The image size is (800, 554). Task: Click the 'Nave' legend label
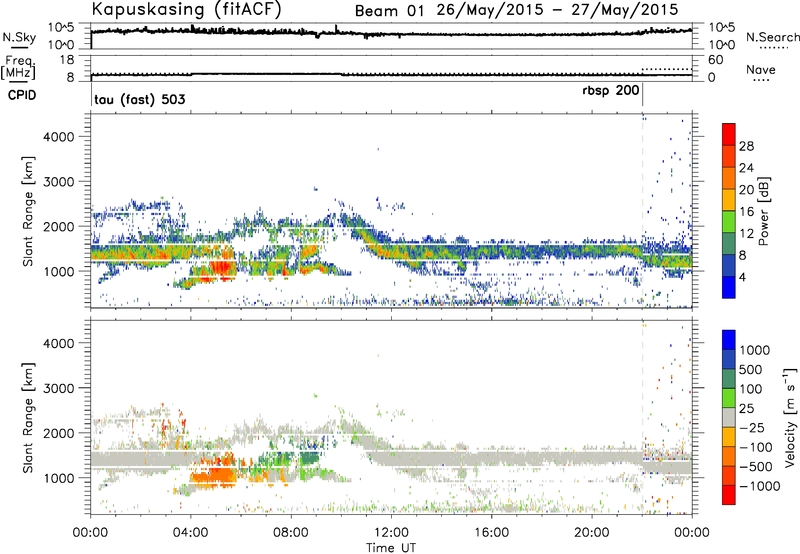click(x=761, y=69)
